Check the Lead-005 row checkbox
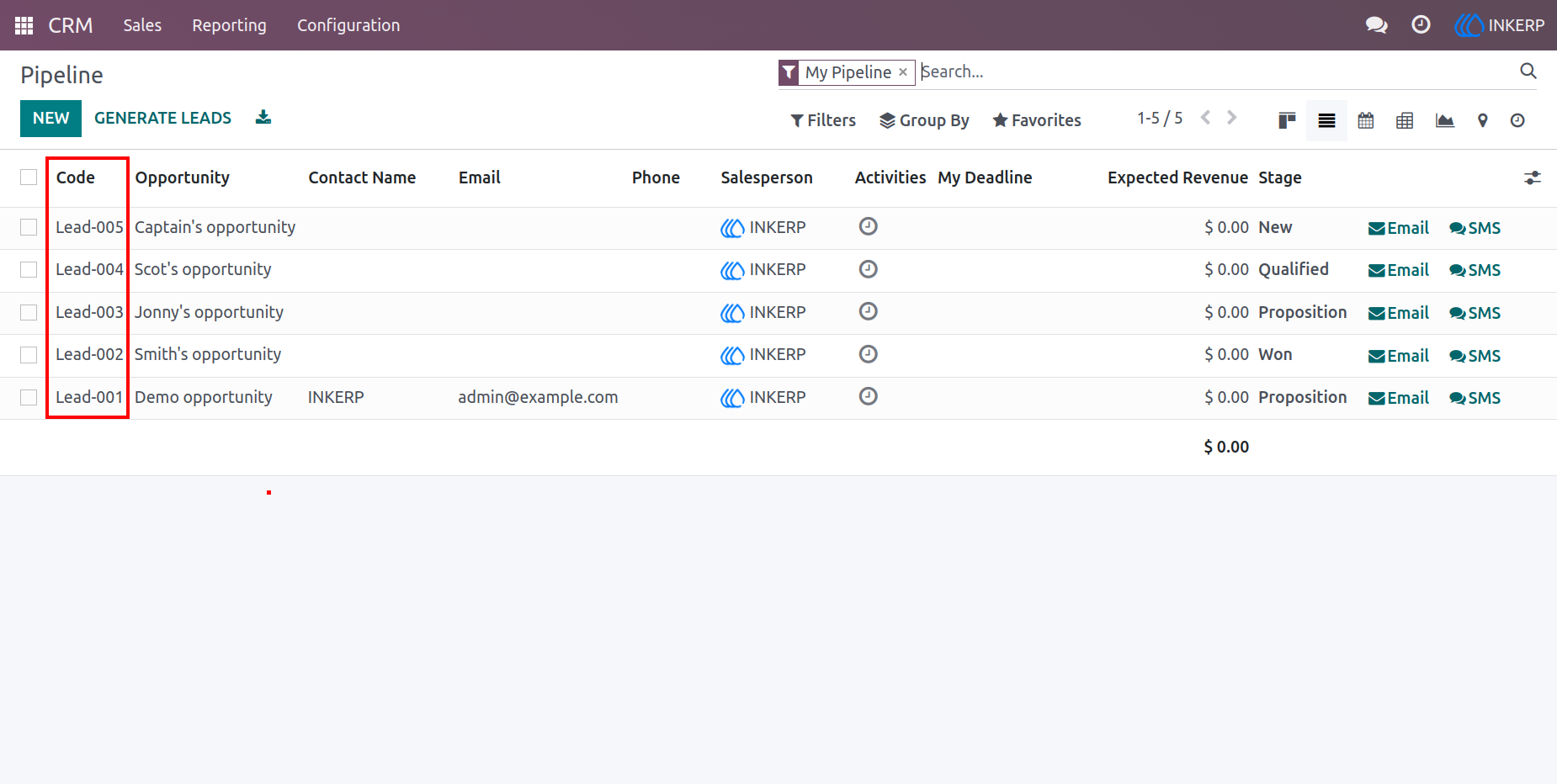The image size is (1557, 784). (x=29, y=227)
